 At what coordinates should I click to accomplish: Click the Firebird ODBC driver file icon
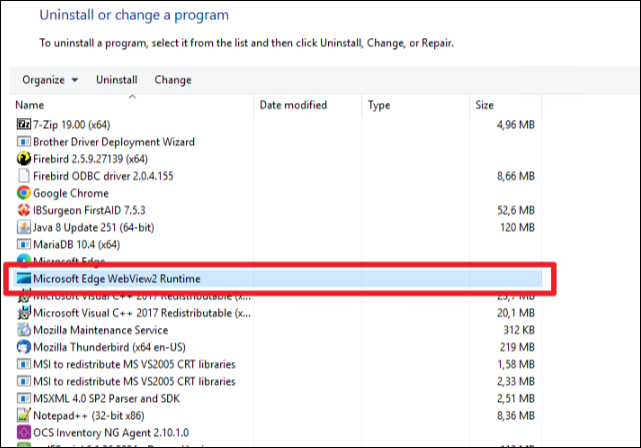coord(24,176)
